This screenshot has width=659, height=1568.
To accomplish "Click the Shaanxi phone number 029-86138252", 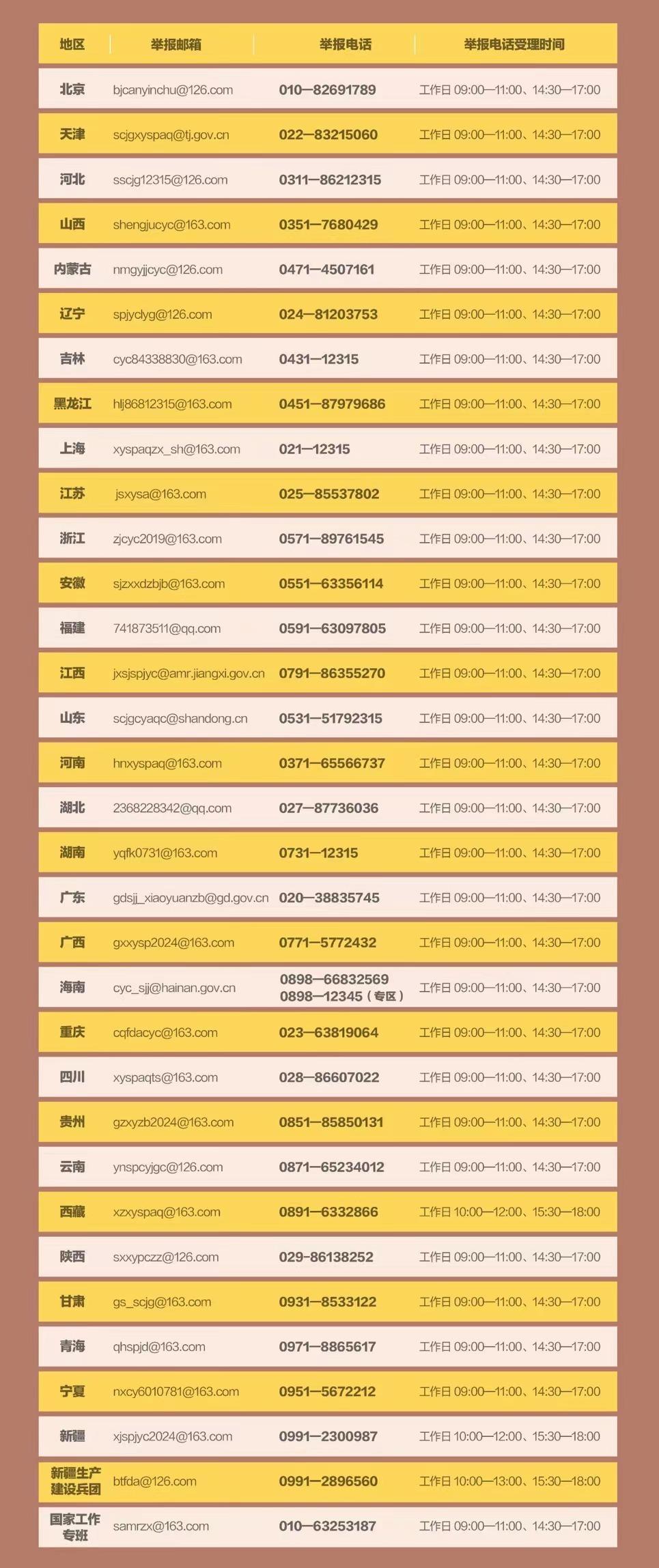I will coord(326,1257).
